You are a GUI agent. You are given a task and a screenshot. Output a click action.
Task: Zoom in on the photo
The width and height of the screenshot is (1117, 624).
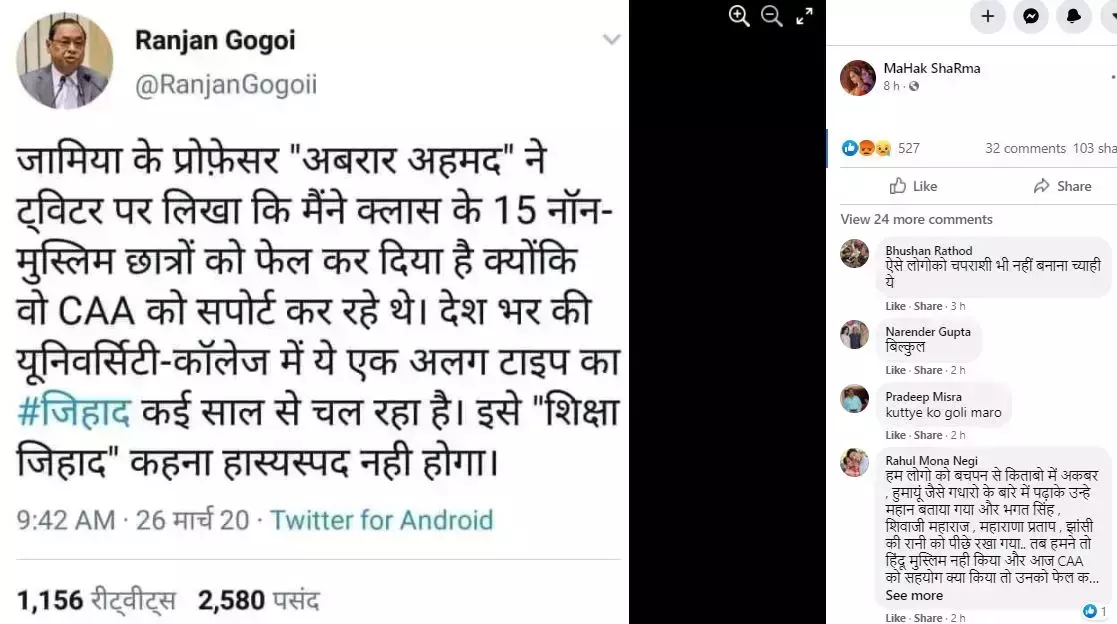[739, 16]
